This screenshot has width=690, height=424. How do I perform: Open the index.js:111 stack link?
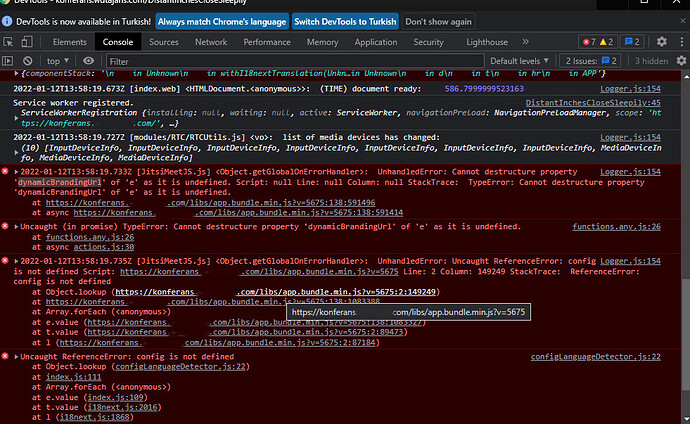pyautogui.click(x=73, y=377)
